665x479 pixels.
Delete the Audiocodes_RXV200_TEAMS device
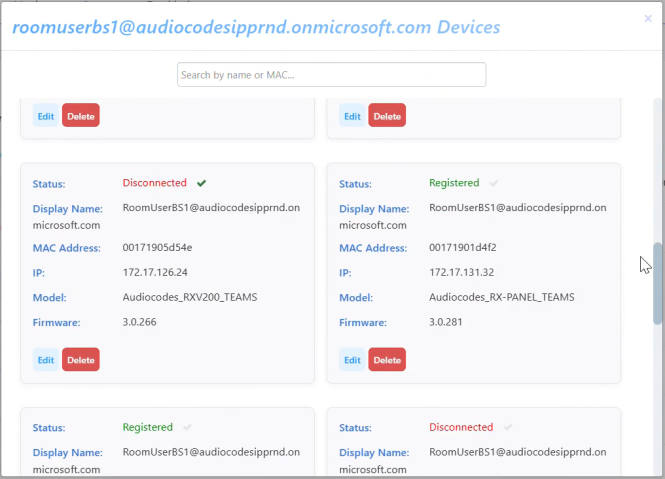81,360
